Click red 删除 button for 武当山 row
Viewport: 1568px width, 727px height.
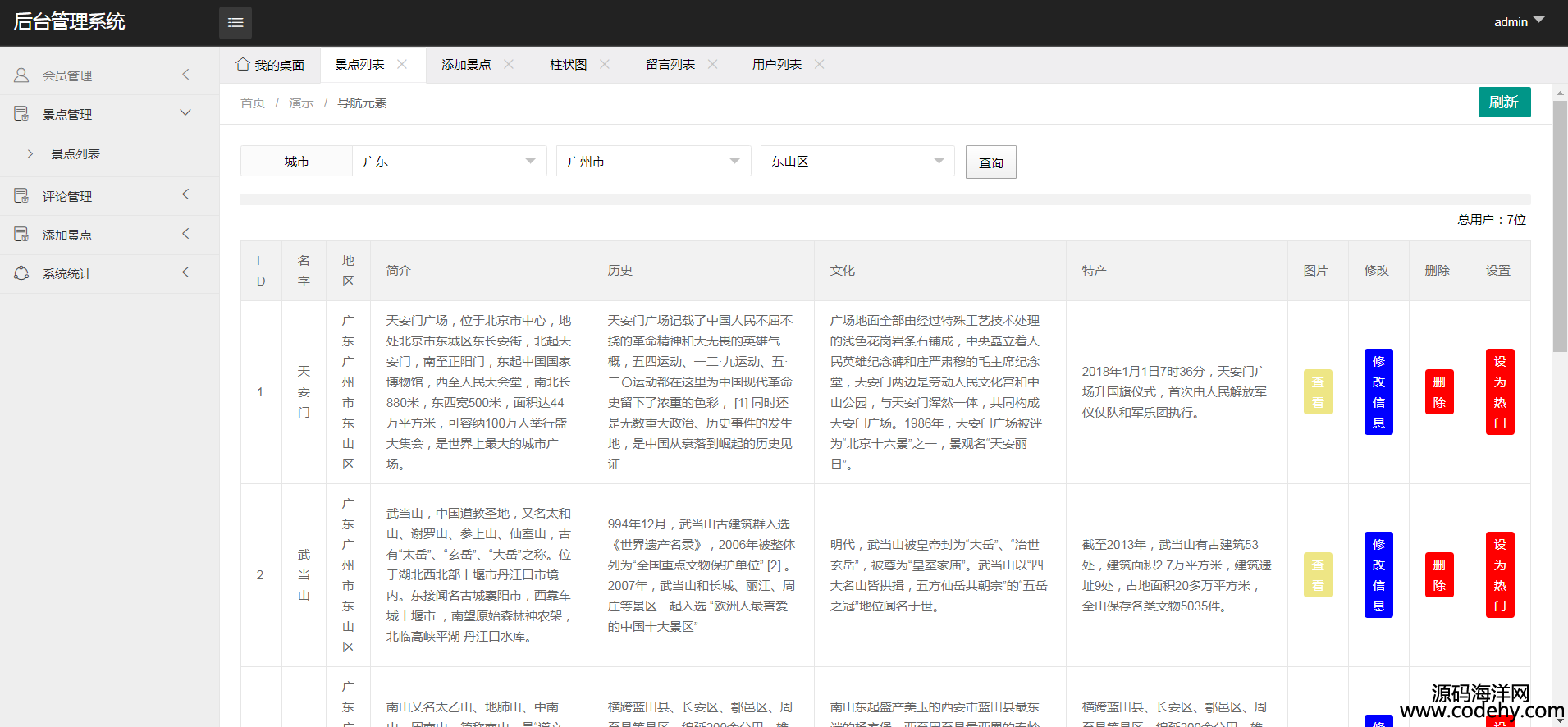coord(1439,575)
